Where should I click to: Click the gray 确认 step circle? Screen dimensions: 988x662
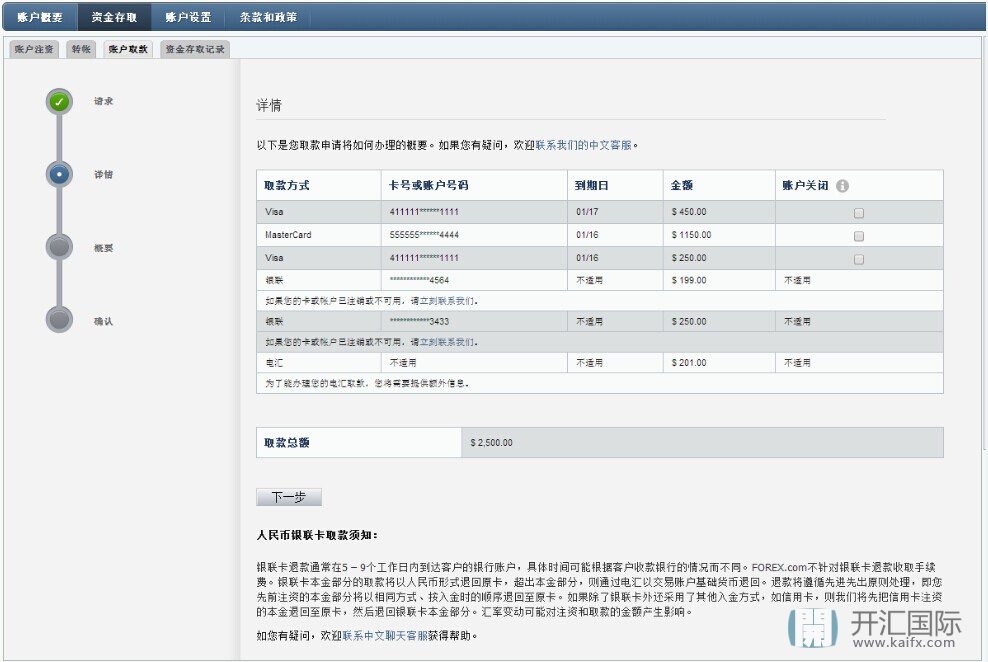tap(59, 320)
